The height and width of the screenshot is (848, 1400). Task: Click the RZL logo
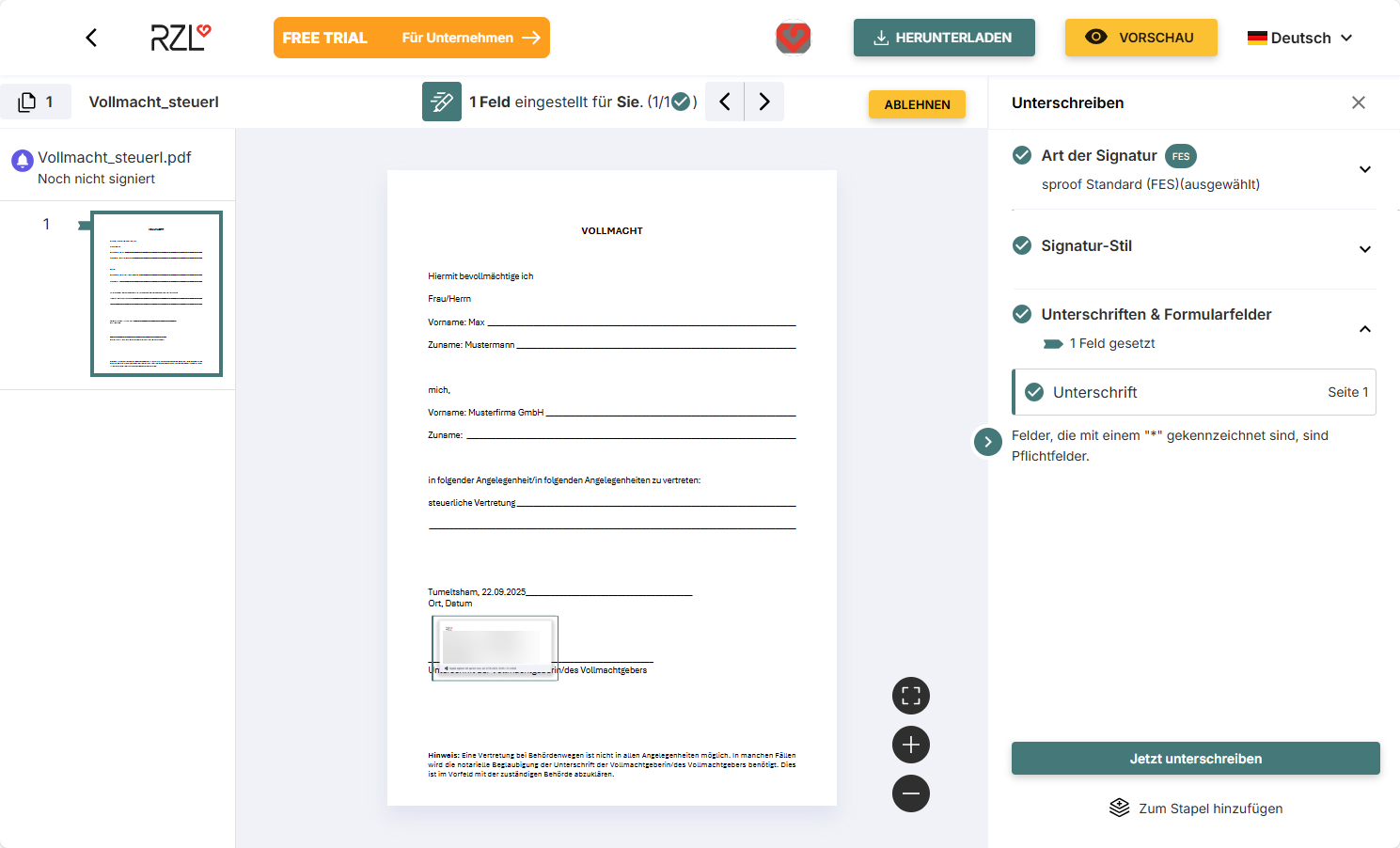pos(181,38)
